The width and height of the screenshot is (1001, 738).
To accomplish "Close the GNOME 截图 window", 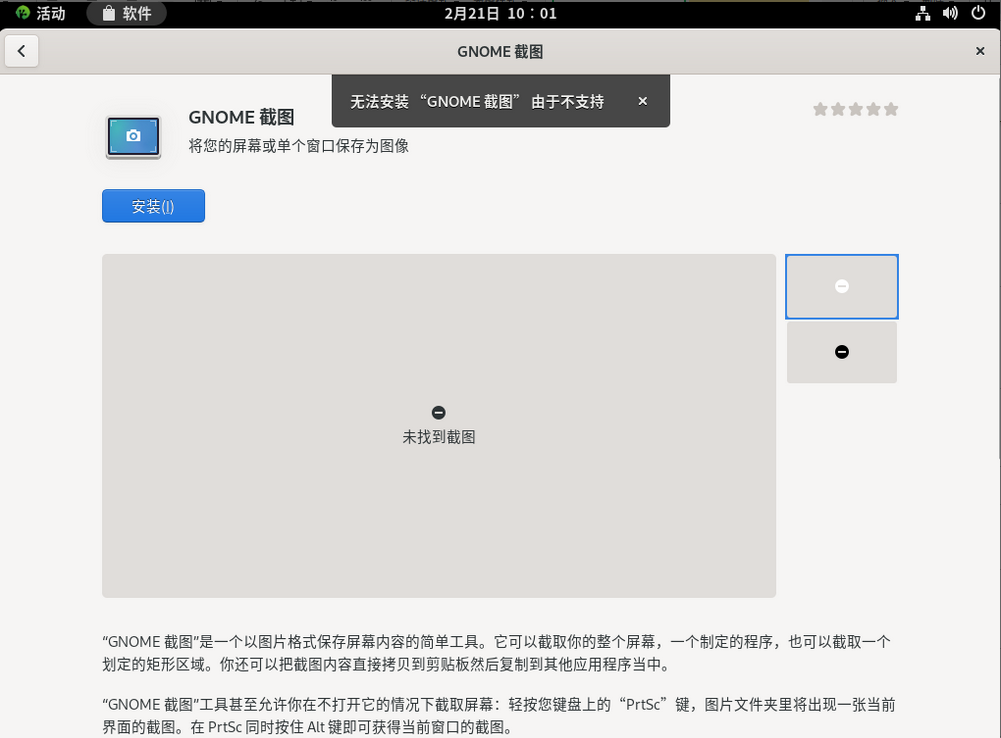I will [x=980, y=52].
